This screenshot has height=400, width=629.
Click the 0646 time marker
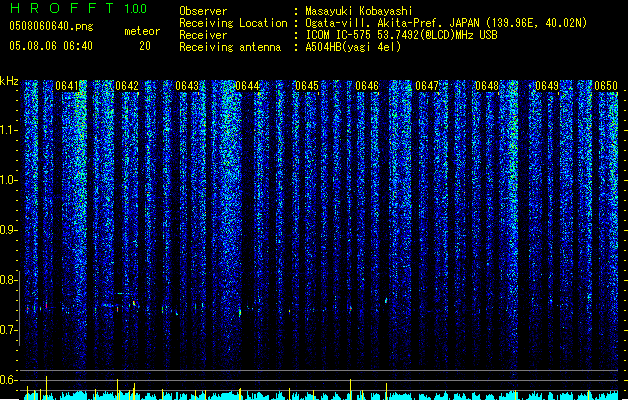[x=367, y=86]
